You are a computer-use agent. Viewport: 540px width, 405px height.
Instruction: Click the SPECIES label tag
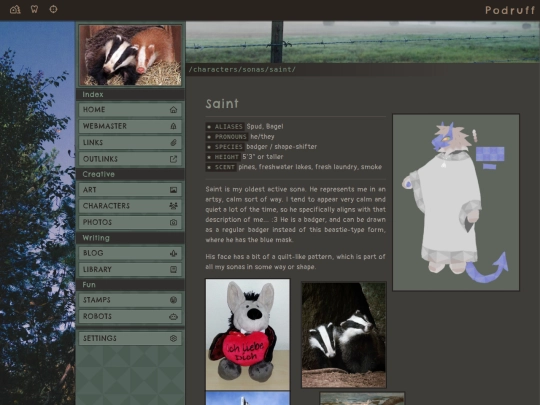(225, 147)
